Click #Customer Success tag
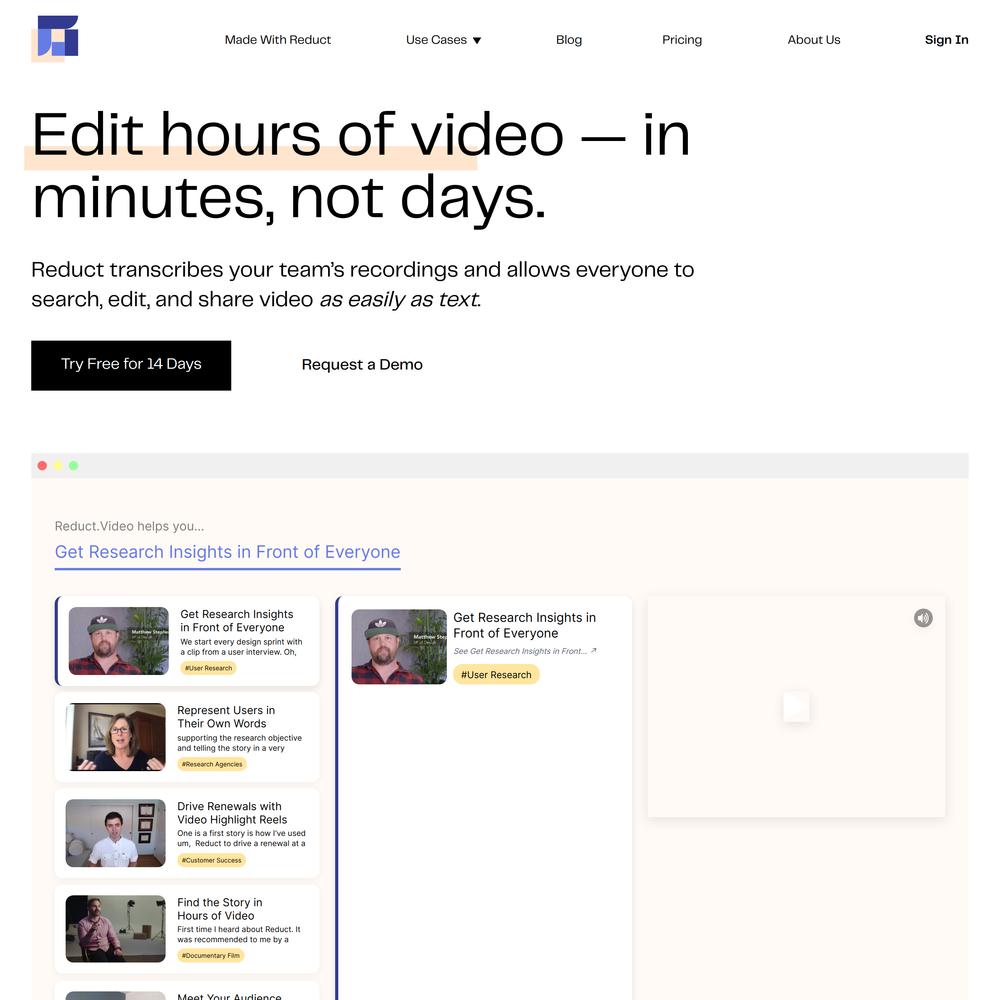Screen dimensions: 1000x1000 tap(212, 860)
